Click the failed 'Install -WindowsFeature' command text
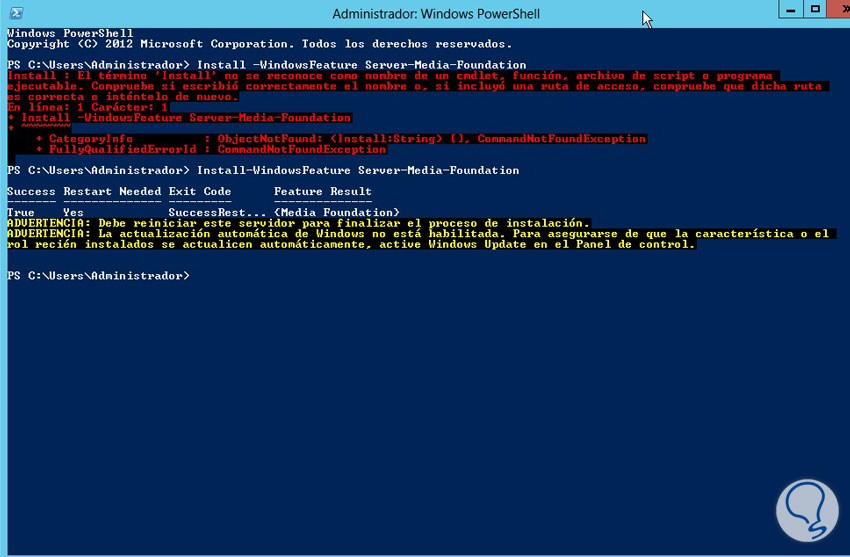 tap(362, 65)
